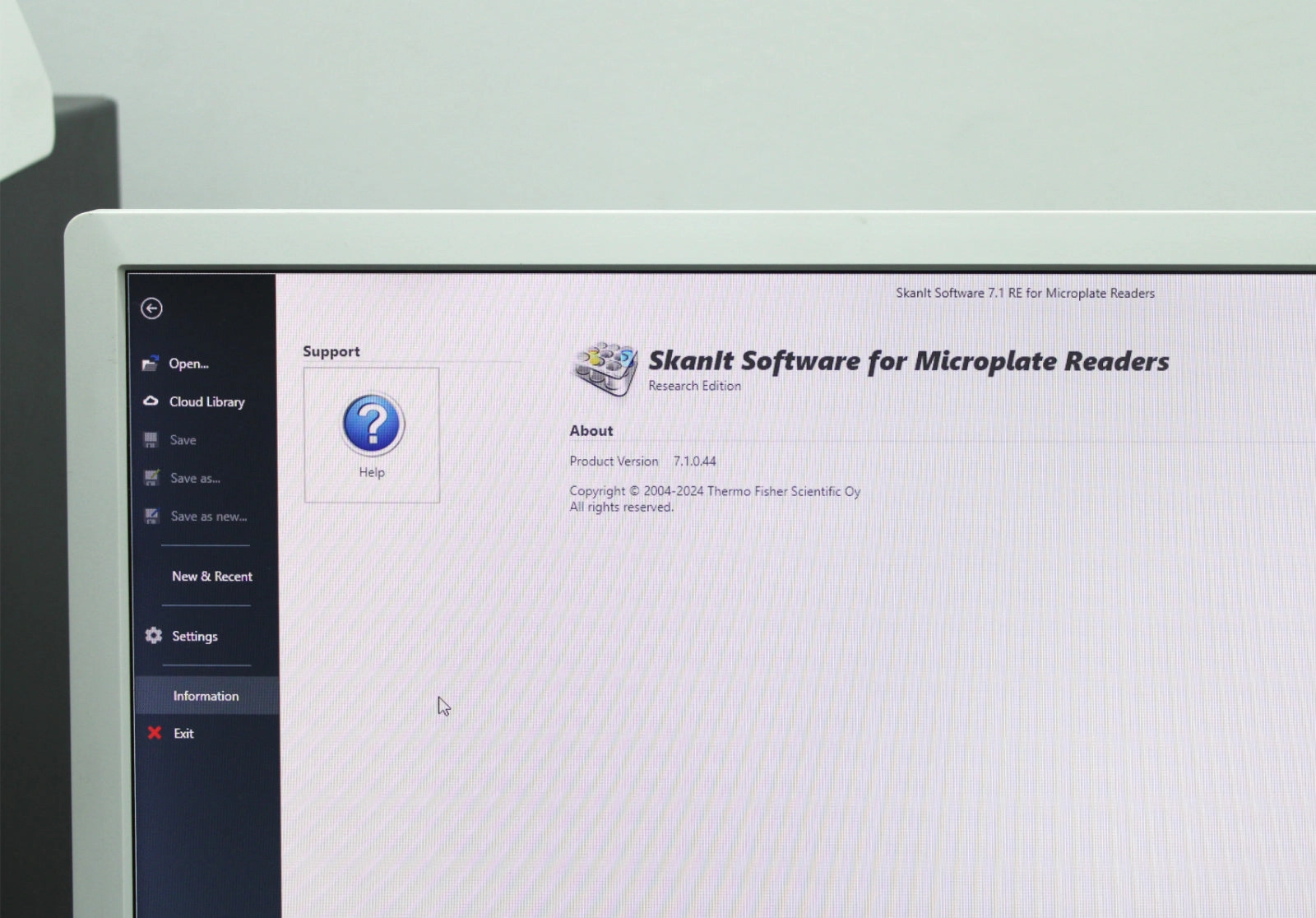Click the All rights reserved text
Viewport: 1316px width, 918px height.
tap(621, 508)
